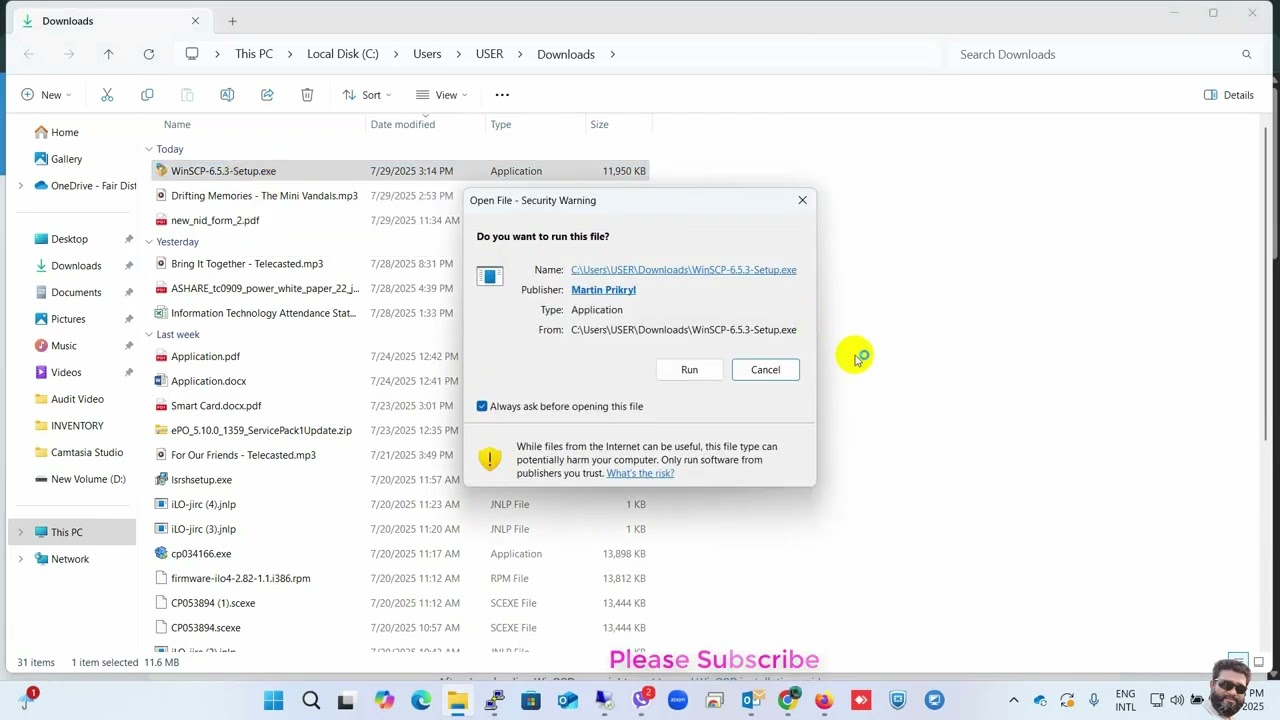1280x720 pixels.
Task: Open the See more ellipsis menu
Action: coord(502,95)
